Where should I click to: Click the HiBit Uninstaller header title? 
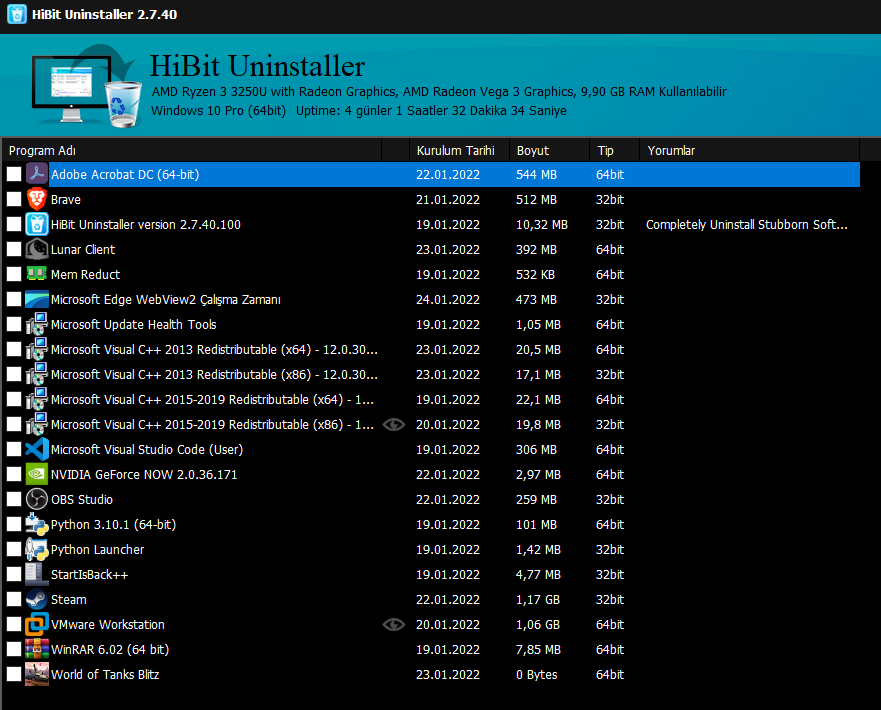tap(257, 66)
